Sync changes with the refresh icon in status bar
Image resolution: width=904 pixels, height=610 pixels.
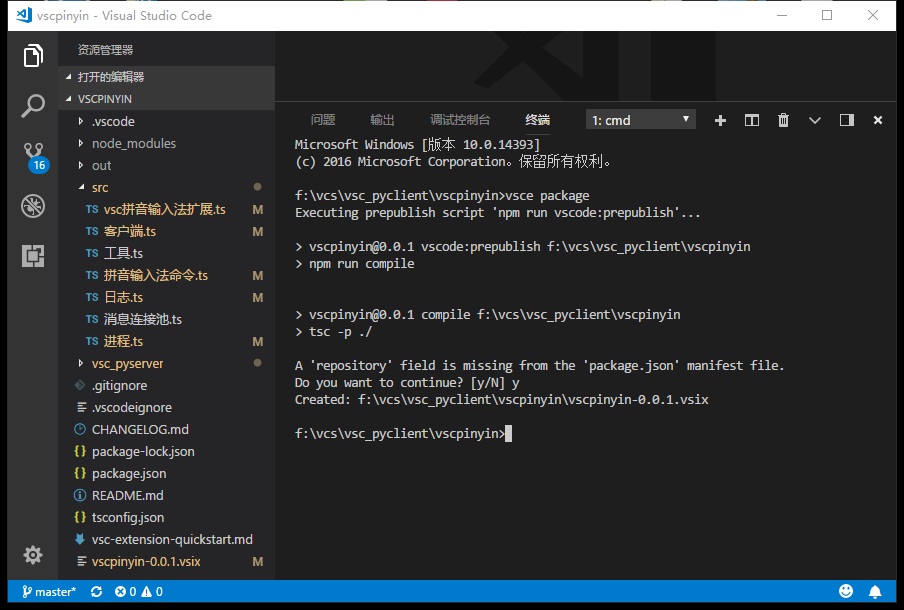point(95,591)
